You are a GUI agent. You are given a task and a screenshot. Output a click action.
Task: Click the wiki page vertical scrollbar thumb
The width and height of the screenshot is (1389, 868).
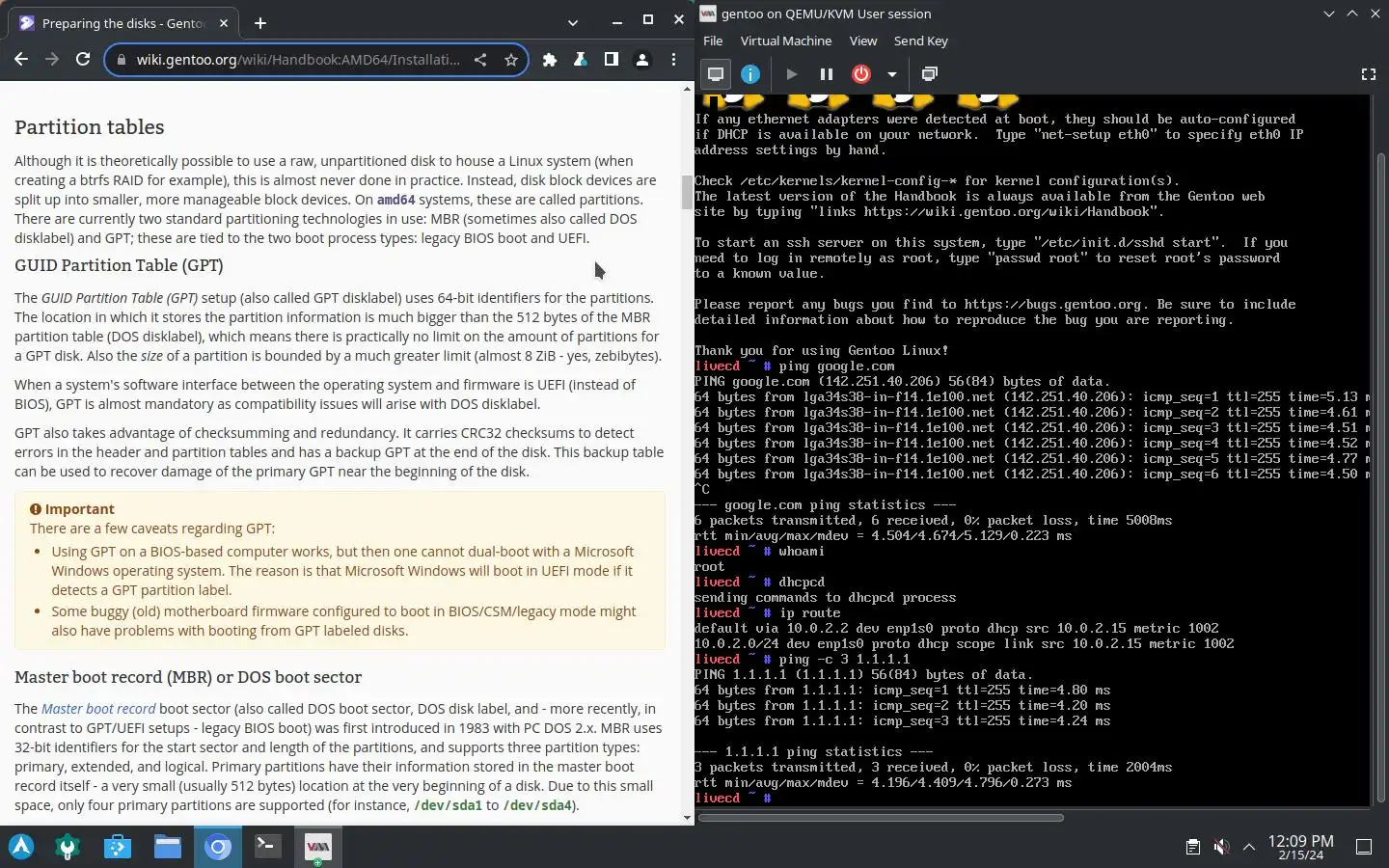[x=687, y=192]
